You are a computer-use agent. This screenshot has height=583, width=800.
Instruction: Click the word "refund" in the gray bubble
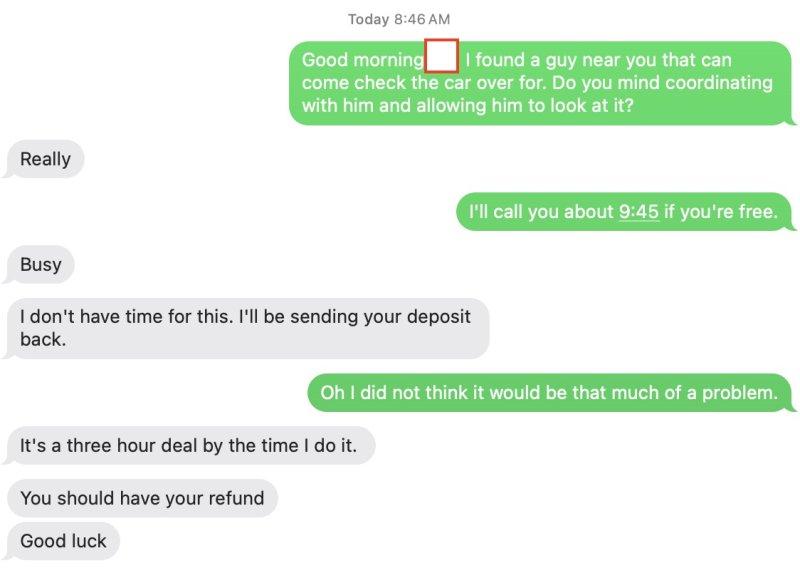235,498
